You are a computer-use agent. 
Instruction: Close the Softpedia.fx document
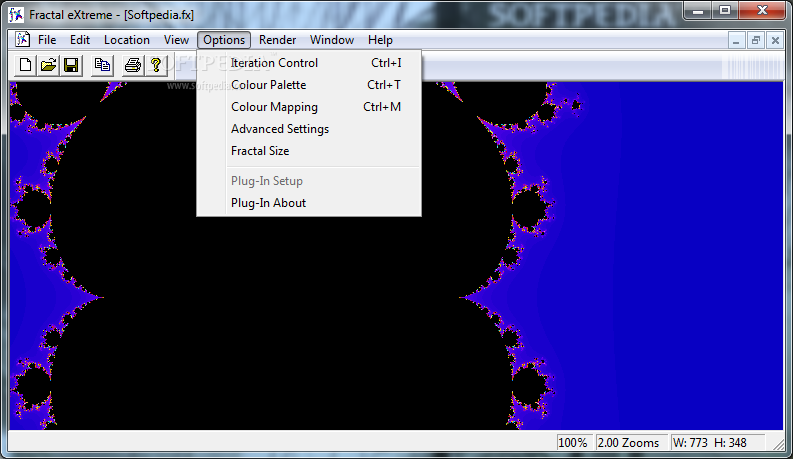click(775, 40)
